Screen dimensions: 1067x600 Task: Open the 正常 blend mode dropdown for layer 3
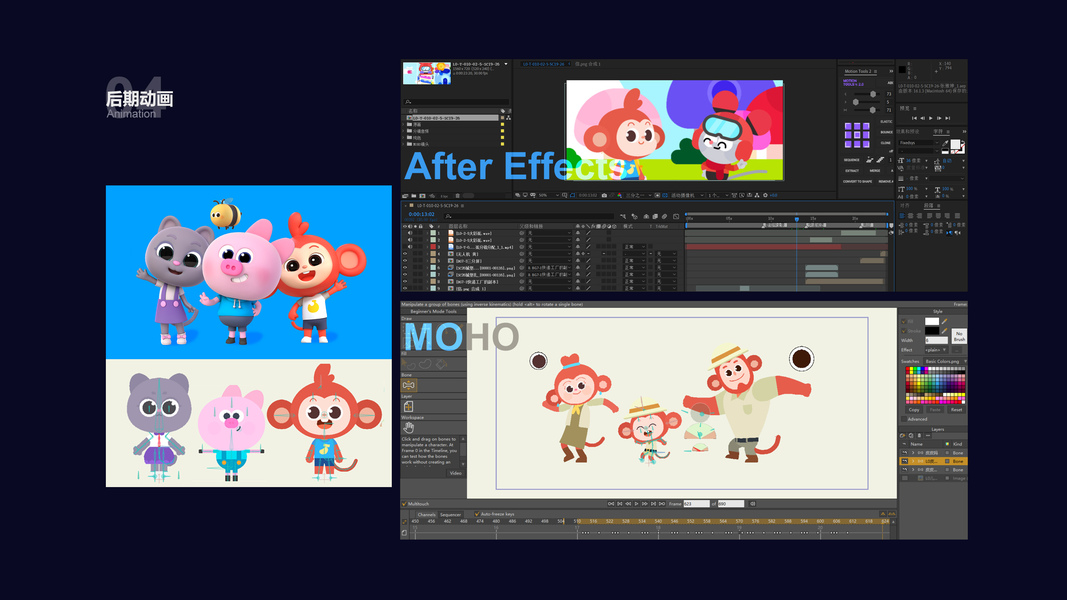(x=634, y=247)
